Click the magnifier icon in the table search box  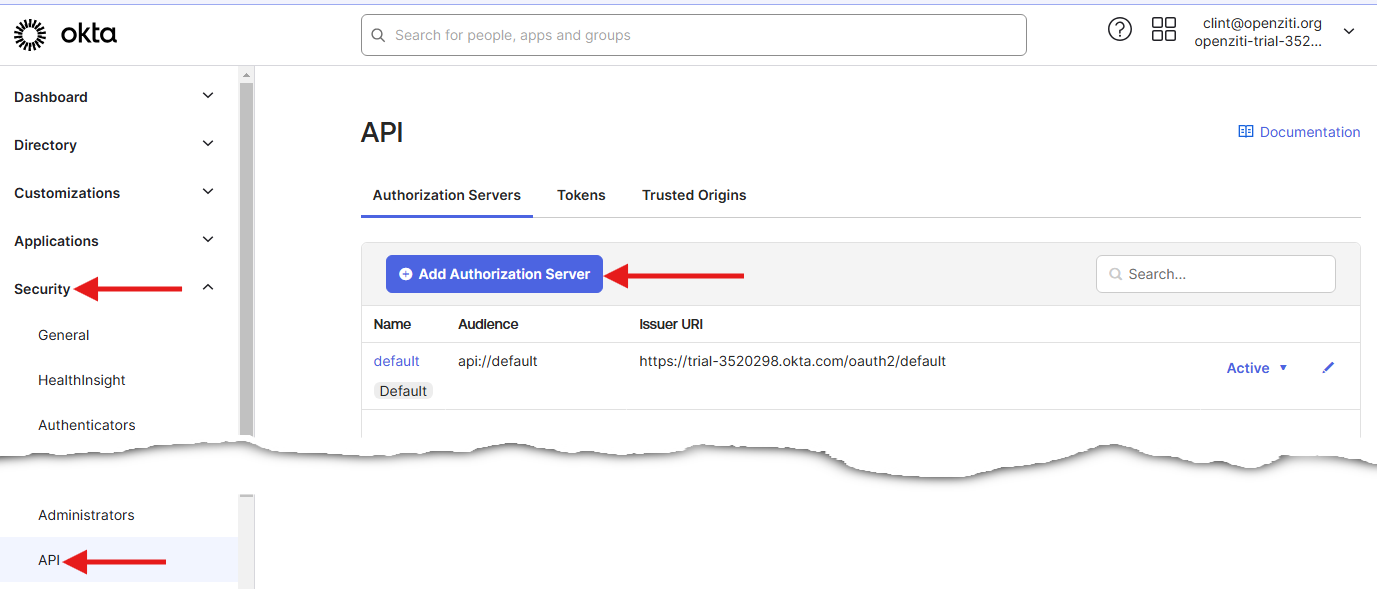(x=1115, y=273)
